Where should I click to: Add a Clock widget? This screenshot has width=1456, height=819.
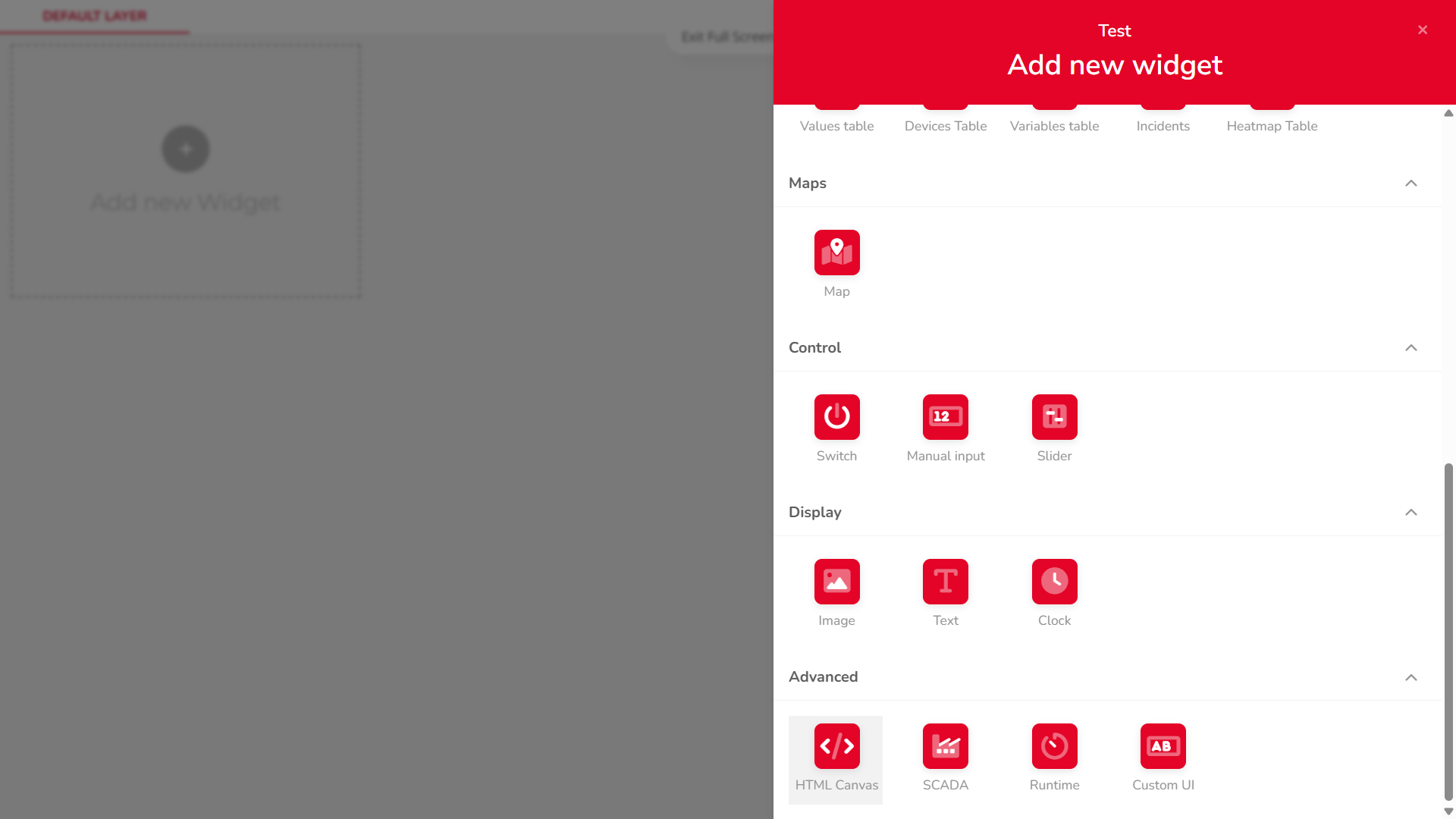[x=1054, y=582]
